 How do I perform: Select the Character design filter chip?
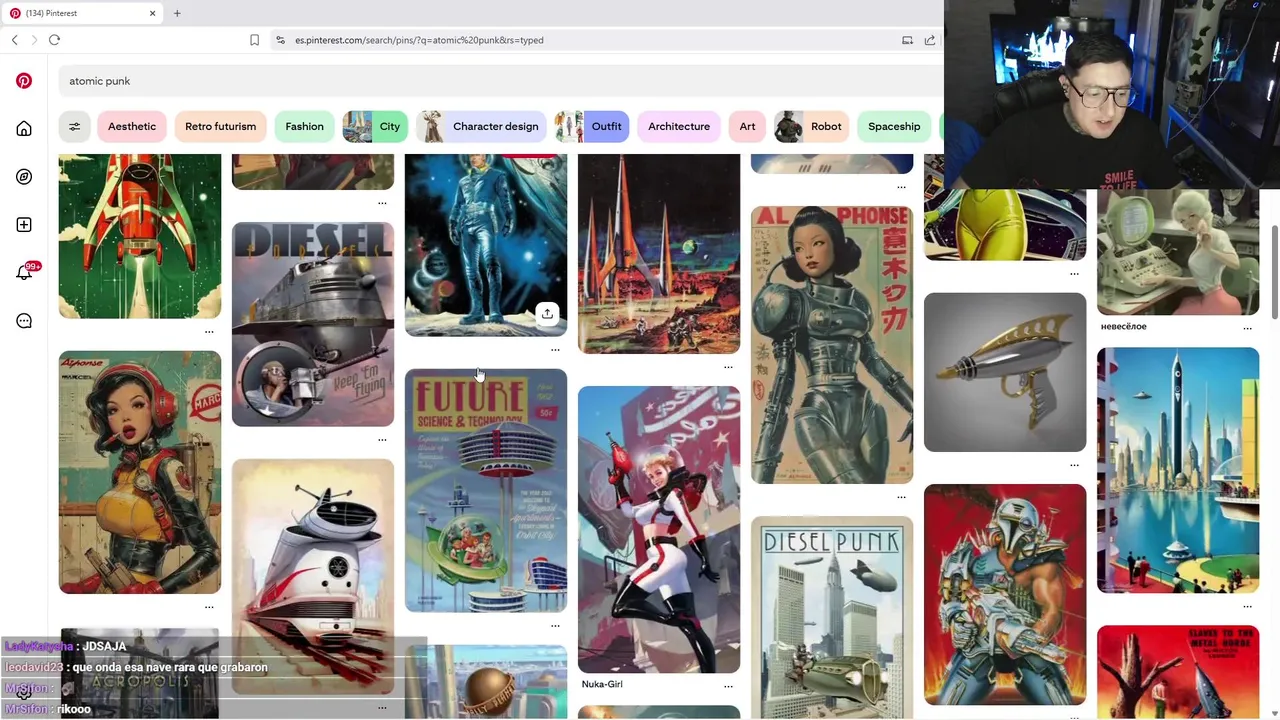click(x=482, y=126)
